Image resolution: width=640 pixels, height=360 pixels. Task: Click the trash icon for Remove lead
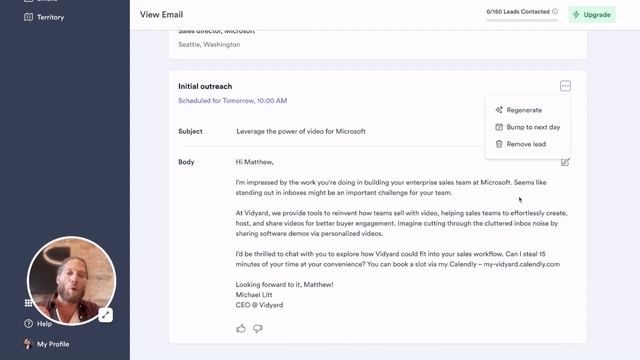(x=499, y=144)
